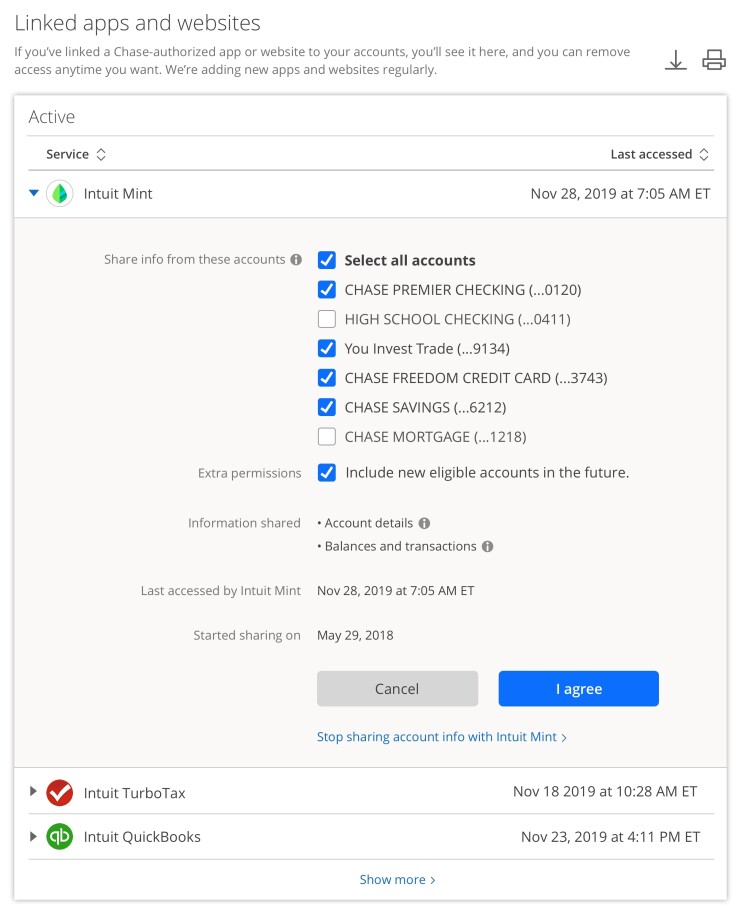Click the print icon
The height and width of the screenshot is (914, 740).
(x=714, y=60)
